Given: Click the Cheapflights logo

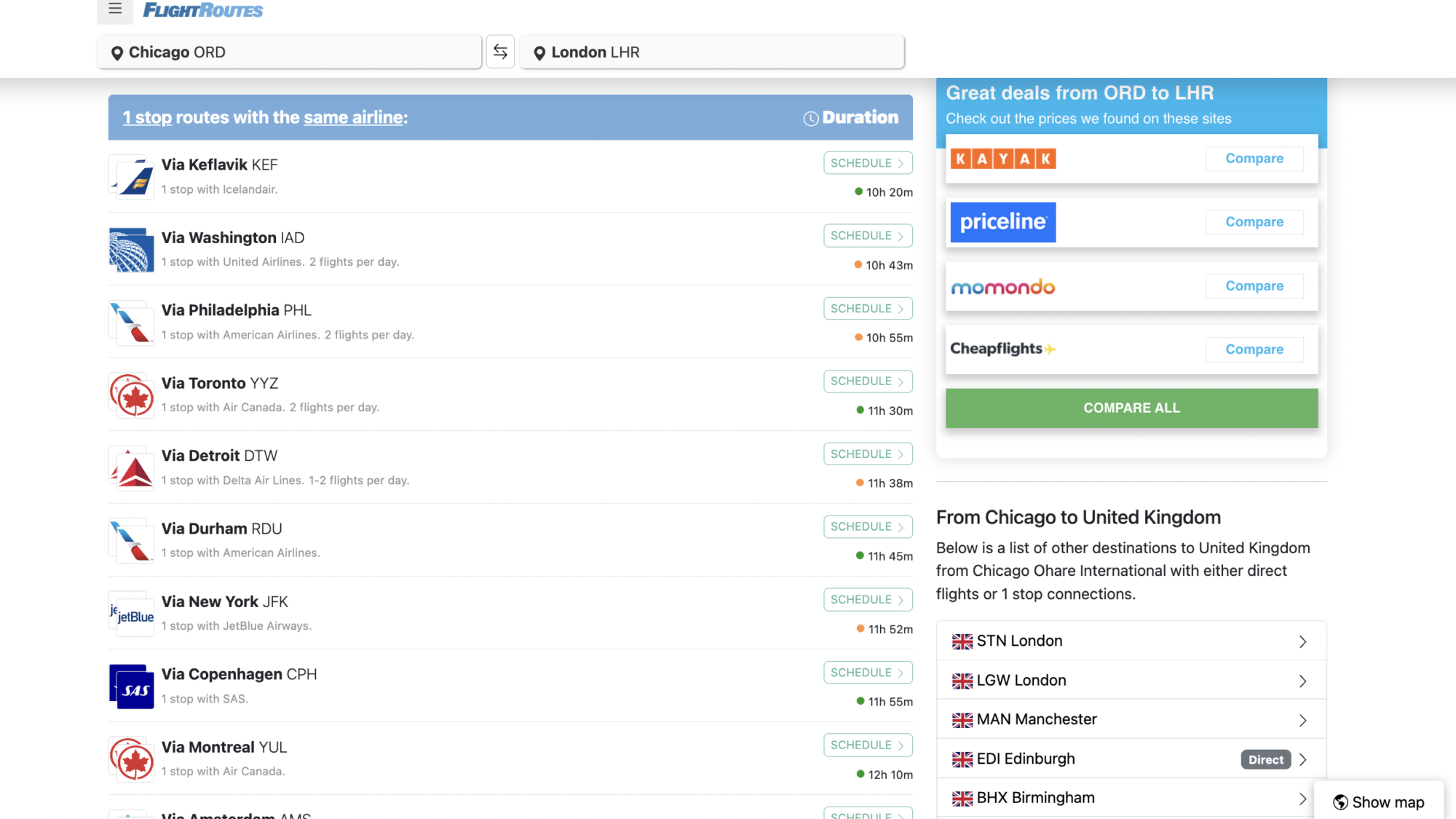Looking at the screenshot, I should click(1003, 349).
